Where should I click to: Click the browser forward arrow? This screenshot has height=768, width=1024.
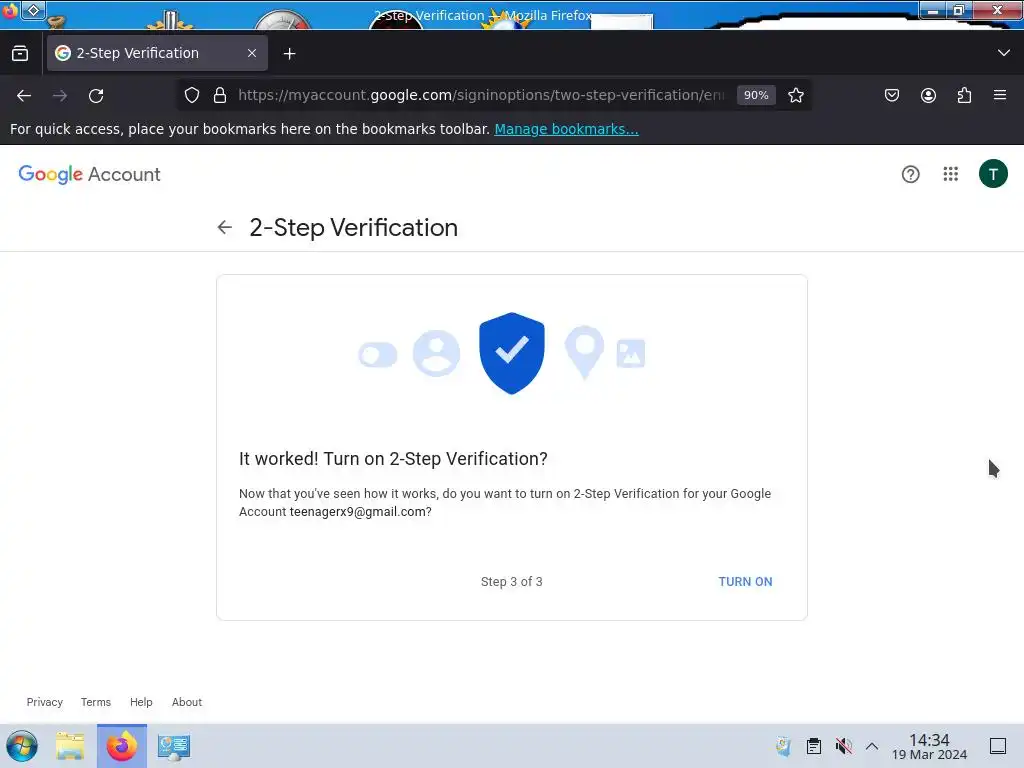pos(60,96)
